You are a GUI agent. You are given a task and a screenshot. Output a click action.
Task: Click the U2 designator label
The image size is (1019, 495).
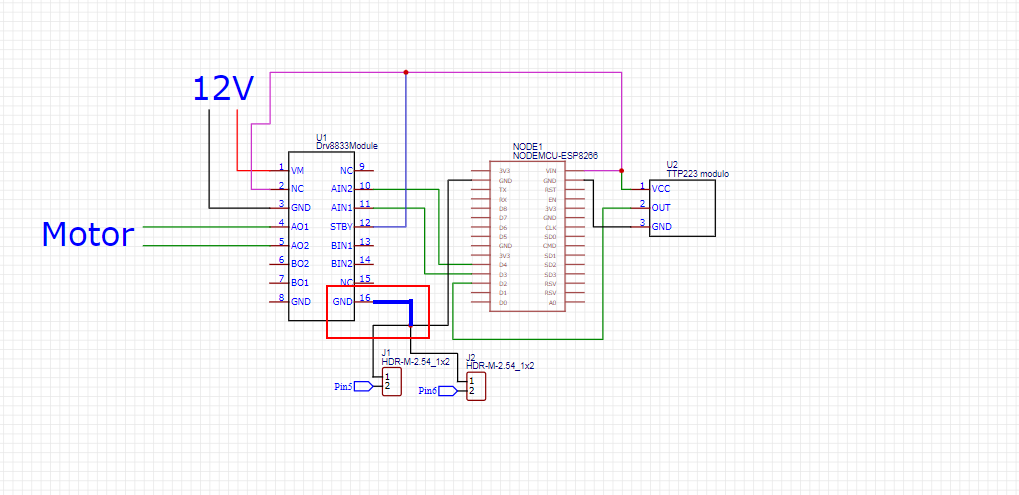671,166
